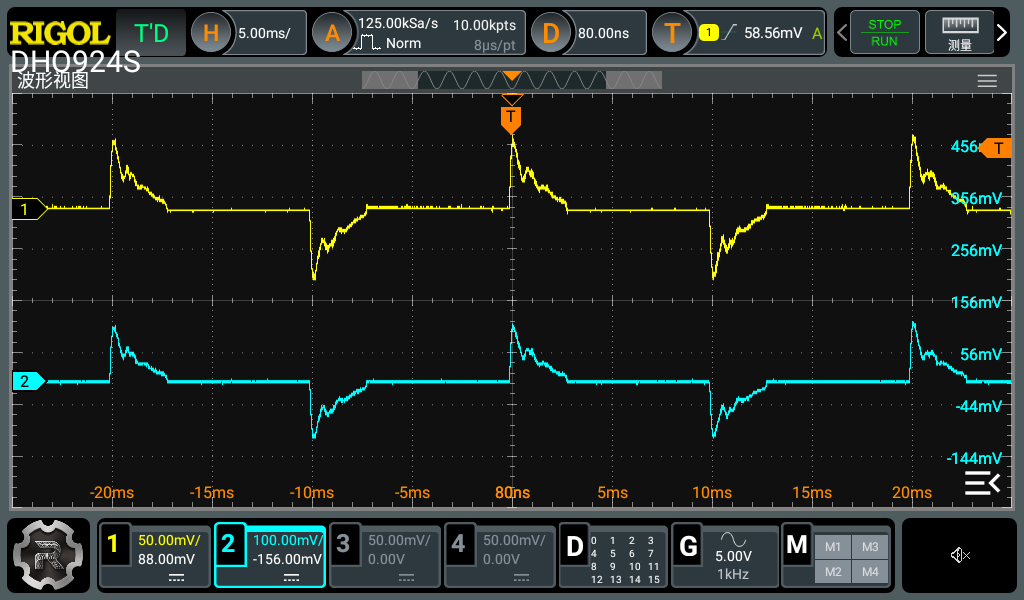
Task: Open the measurement ruler (测量) menu
Action: 959,33
